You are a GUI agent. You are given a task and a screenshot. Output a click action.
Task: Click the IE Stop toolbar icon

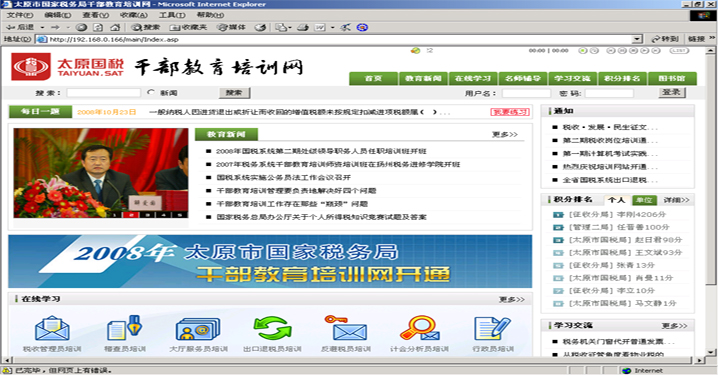point(81,27)
